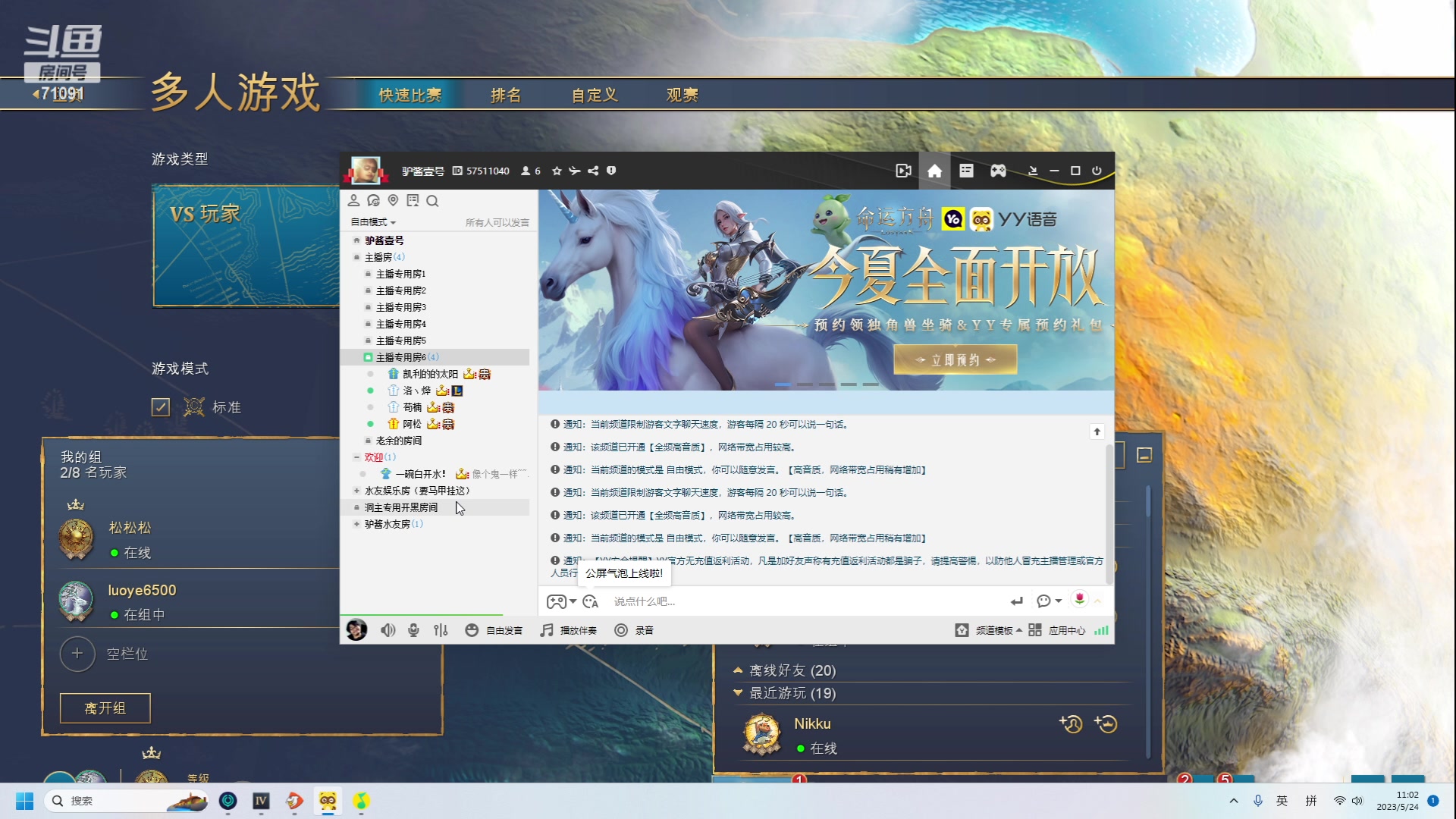
Task: Toggle the 标准 game mode checkbox
Action: click(160, 407)
